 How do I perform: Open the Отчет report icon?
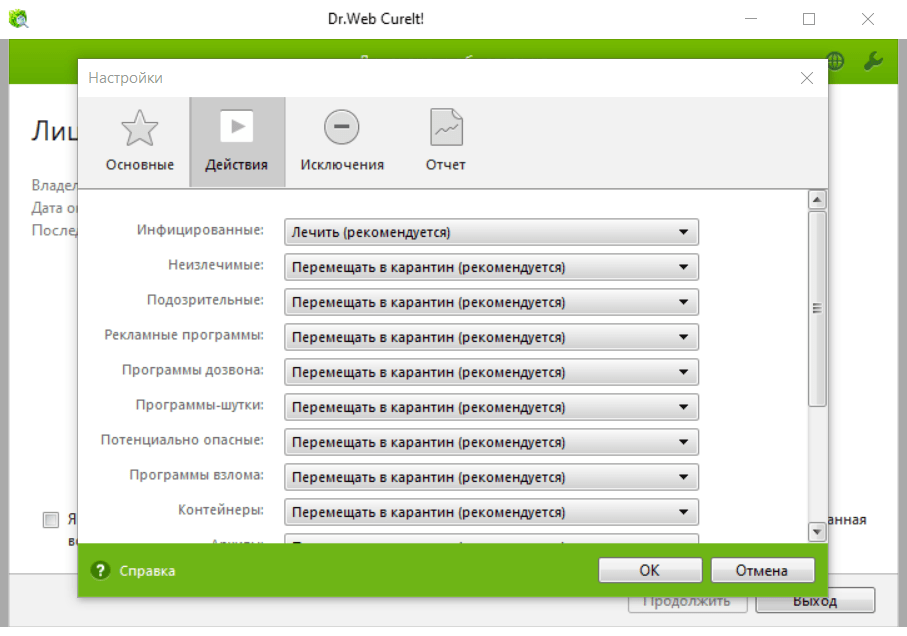coord(446,128)
